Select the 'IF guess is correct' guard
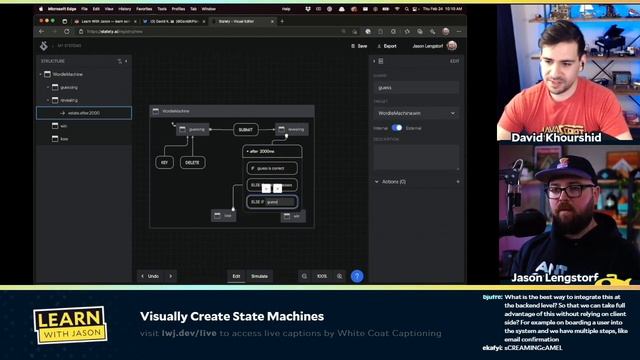This screenshot has height=360, width=640. 272,168
